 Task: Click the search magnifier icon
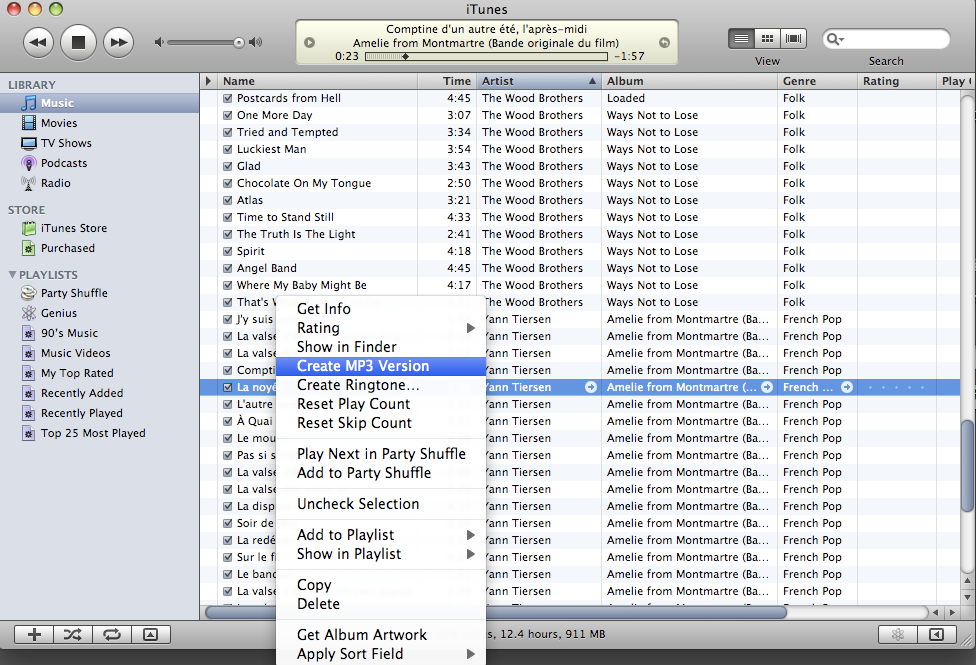point(834,39)
